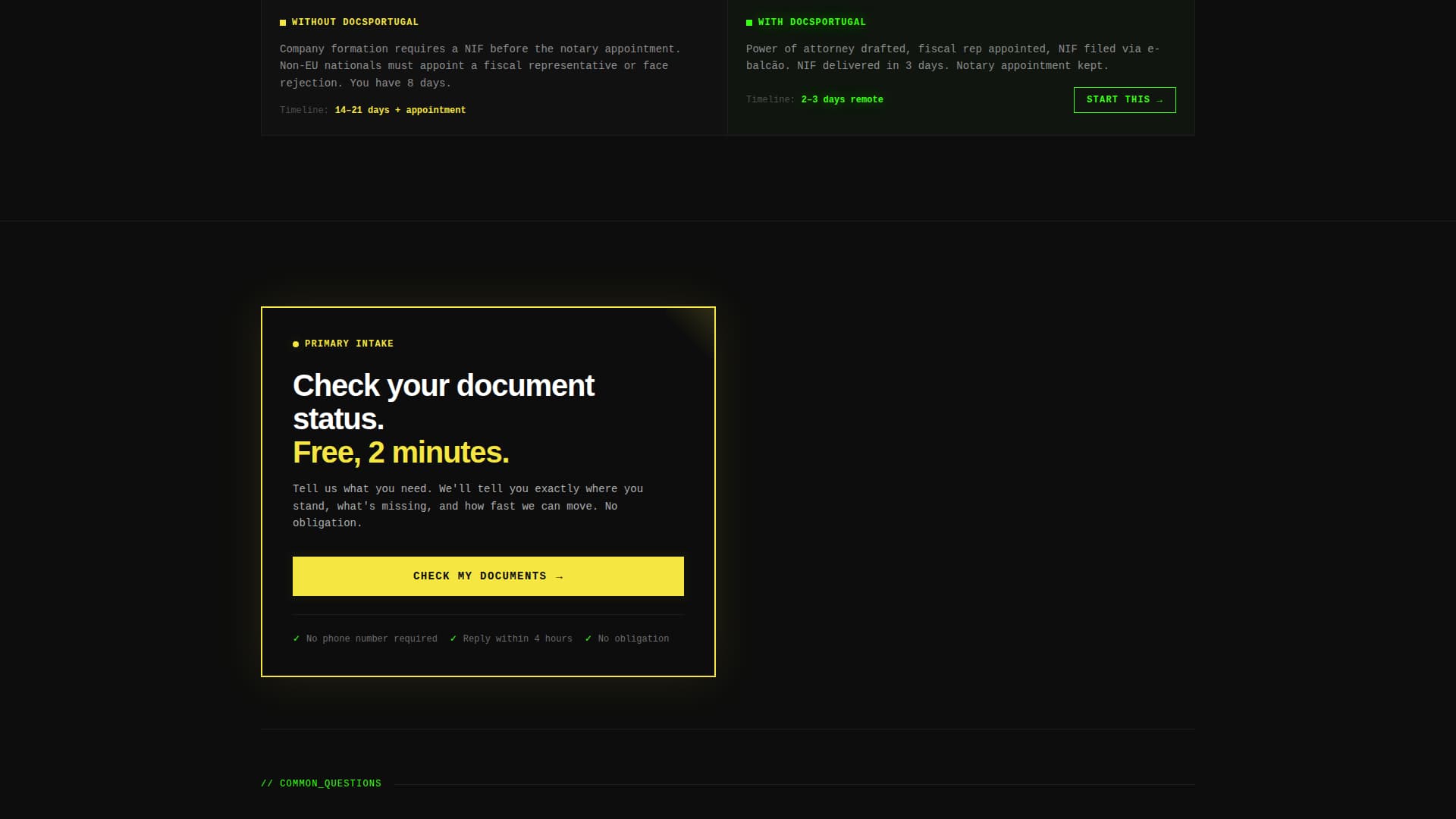Image resolution: width=1456 pixels, height=819 pixels.
Task: Click the checkmark beside Reply within 4 hours
Action: point(453,639)
